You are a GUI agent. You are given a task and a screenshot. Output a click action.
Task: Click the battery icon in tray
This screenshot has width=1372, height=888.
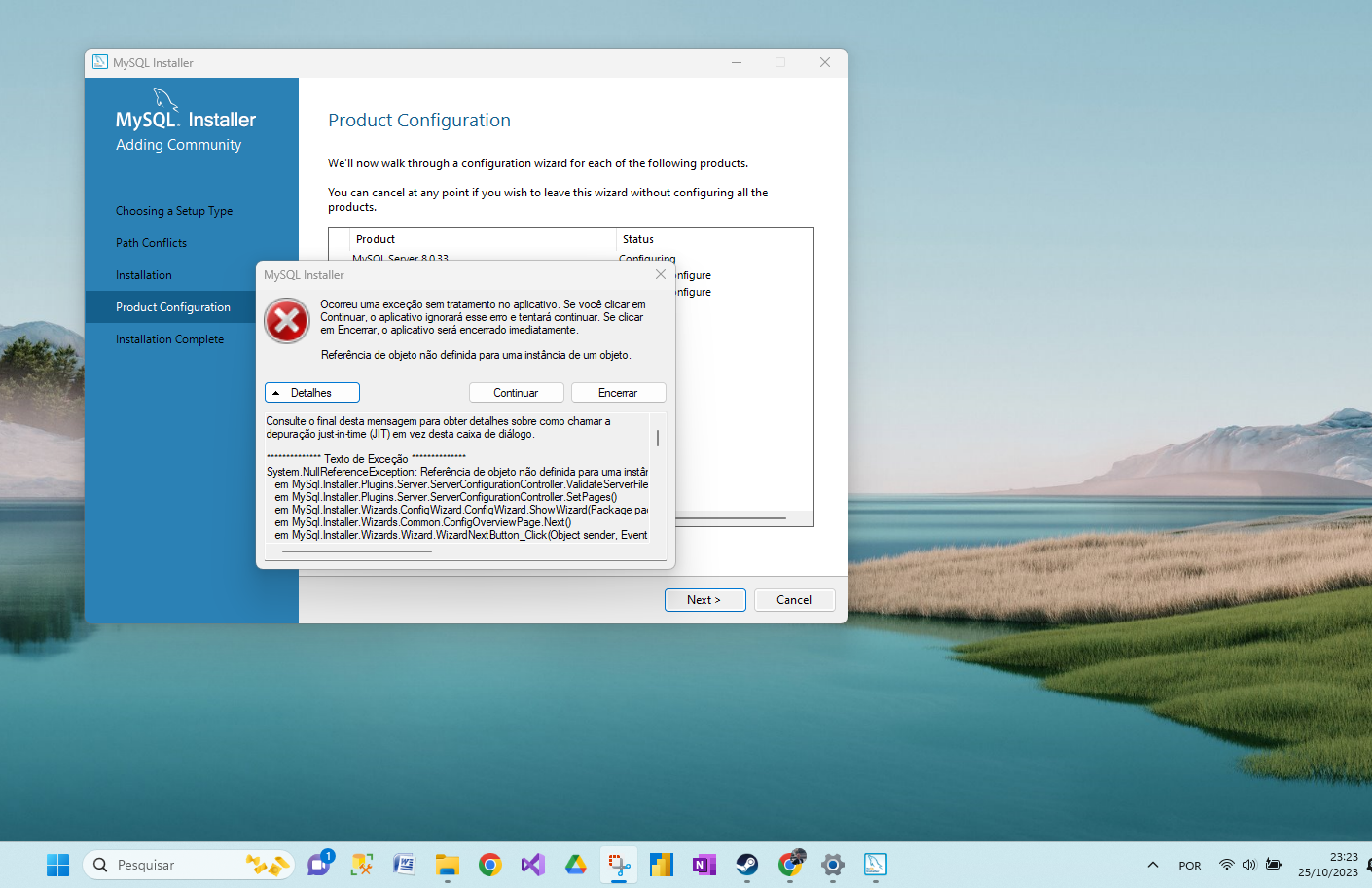pos(1274,865)
